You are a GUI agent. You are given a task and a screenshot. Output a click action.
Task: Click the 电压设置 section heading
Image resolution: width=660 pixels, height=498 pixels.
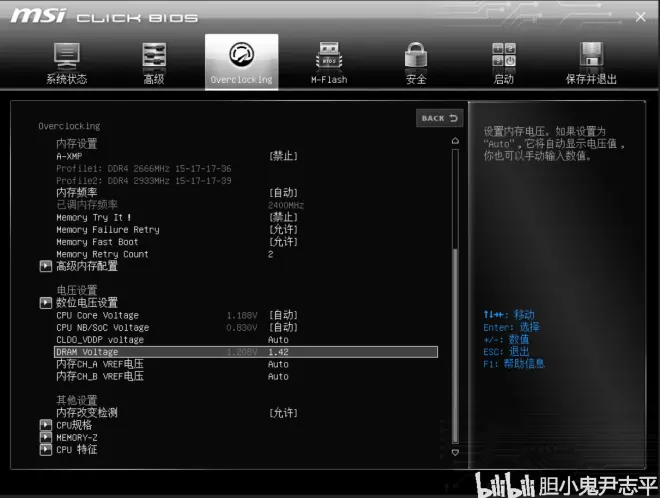point(77,290)
